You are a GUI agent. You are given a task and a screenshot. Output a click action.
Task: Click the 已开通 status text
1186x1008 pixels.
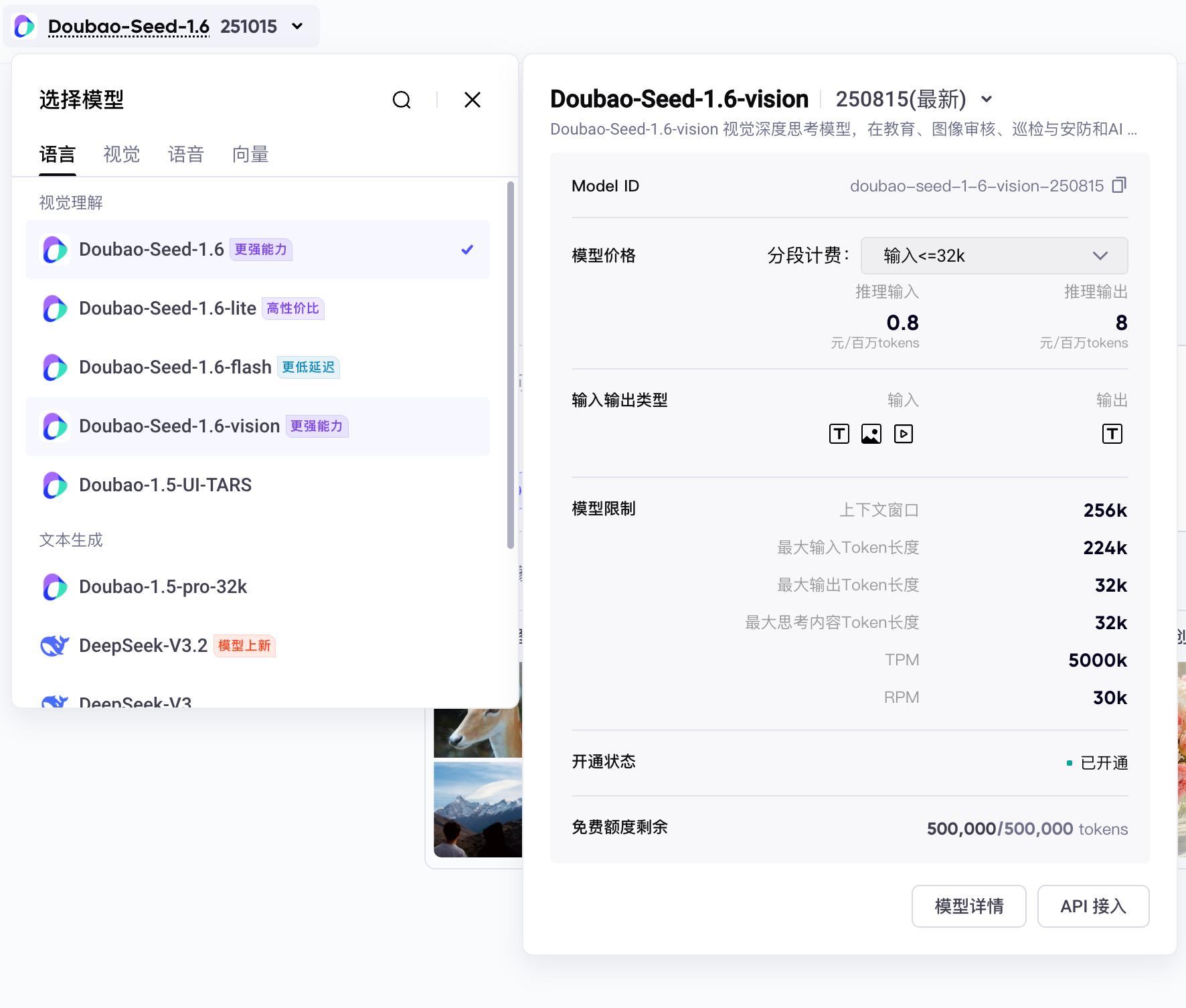pos(1104,763)
